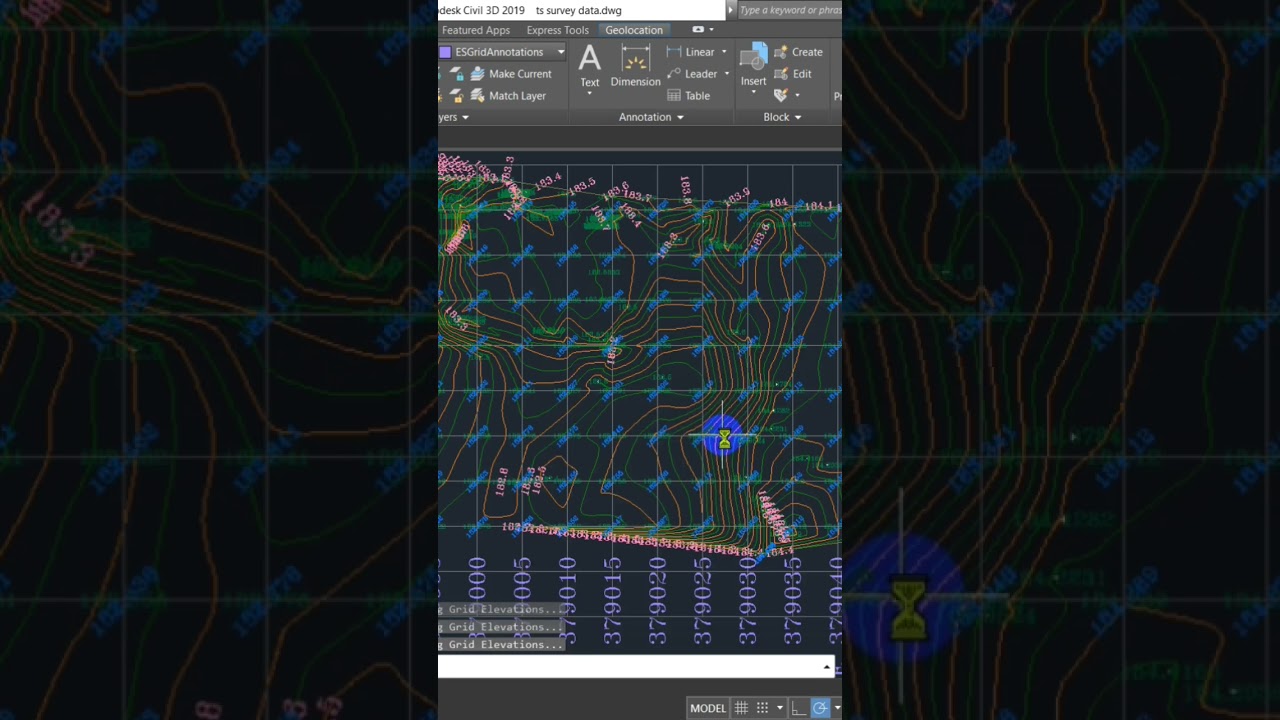Open the Insert block dropdown arrow
The width and height of the screenshot is (1280, 720).
tap(754, 93)
